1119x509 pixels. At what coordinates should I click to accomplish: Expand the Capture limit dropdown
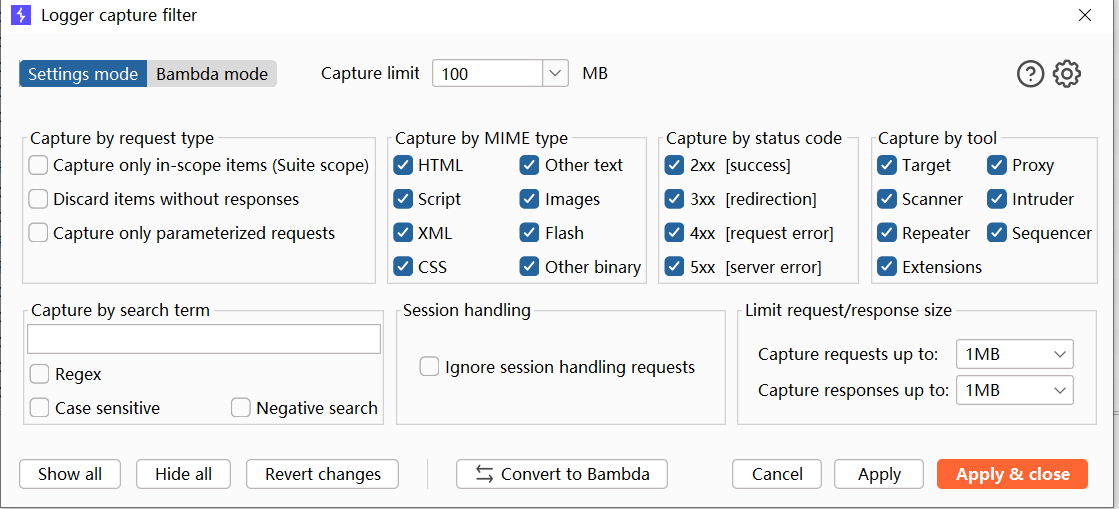pos(555,73)
